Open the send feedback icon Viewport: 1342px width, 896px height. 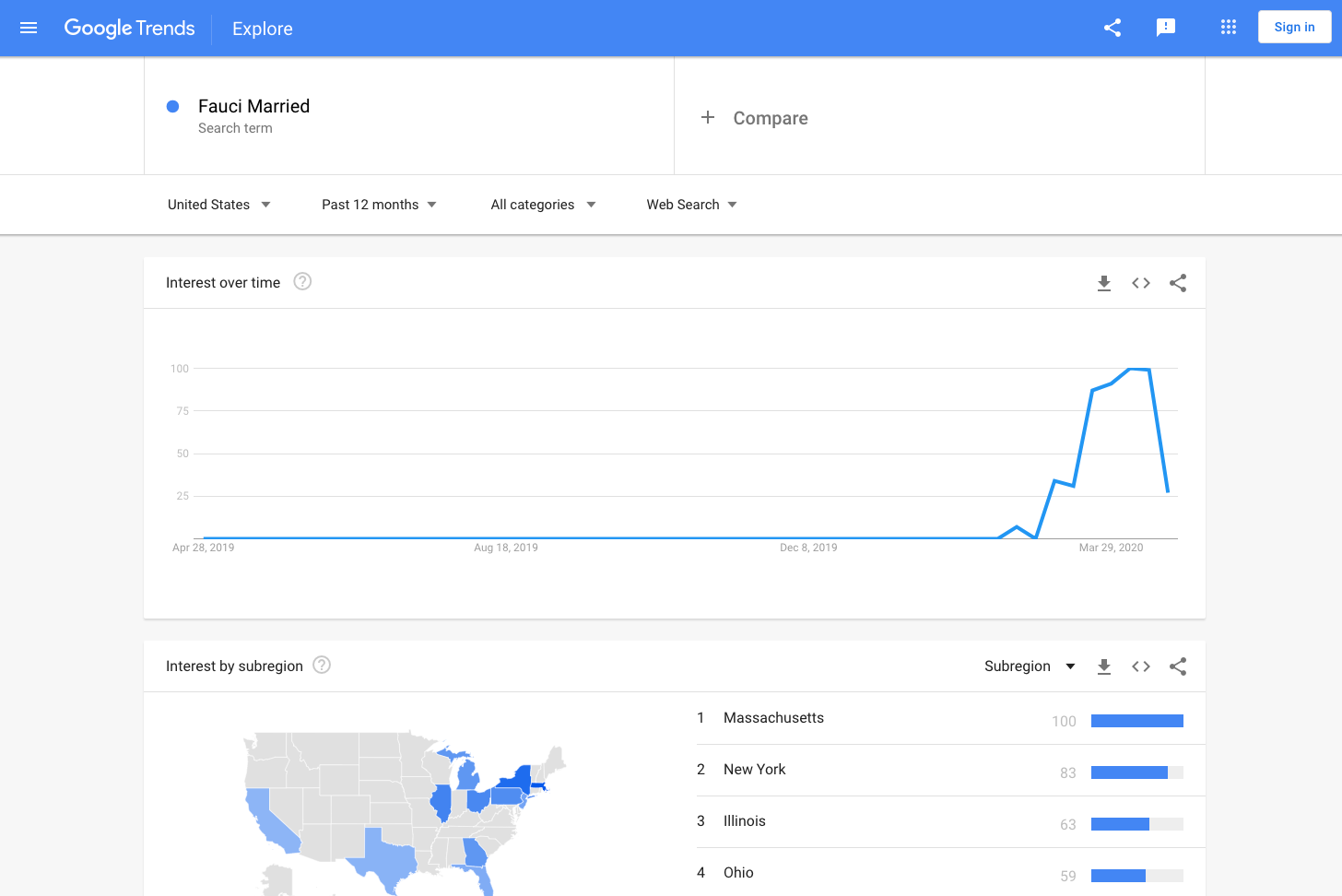[x=1166, y=28]
